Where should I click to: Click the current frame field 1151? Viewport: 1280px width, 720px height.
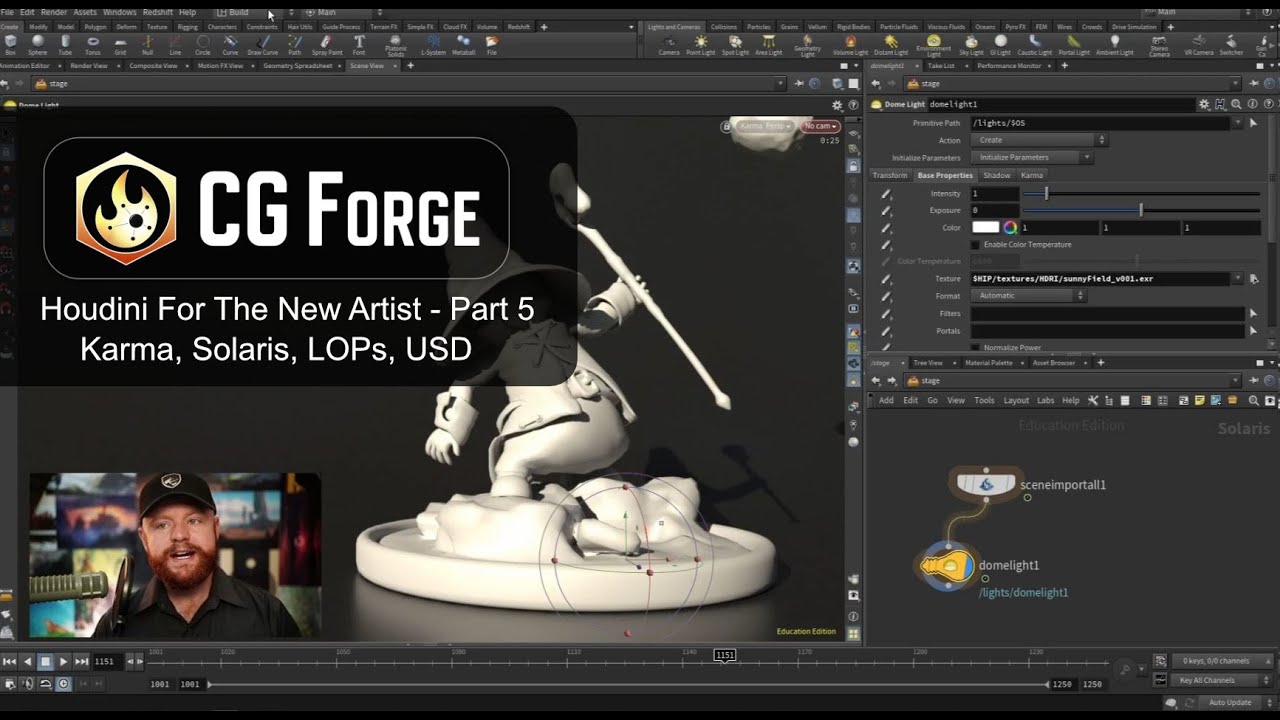coord(106,662)
